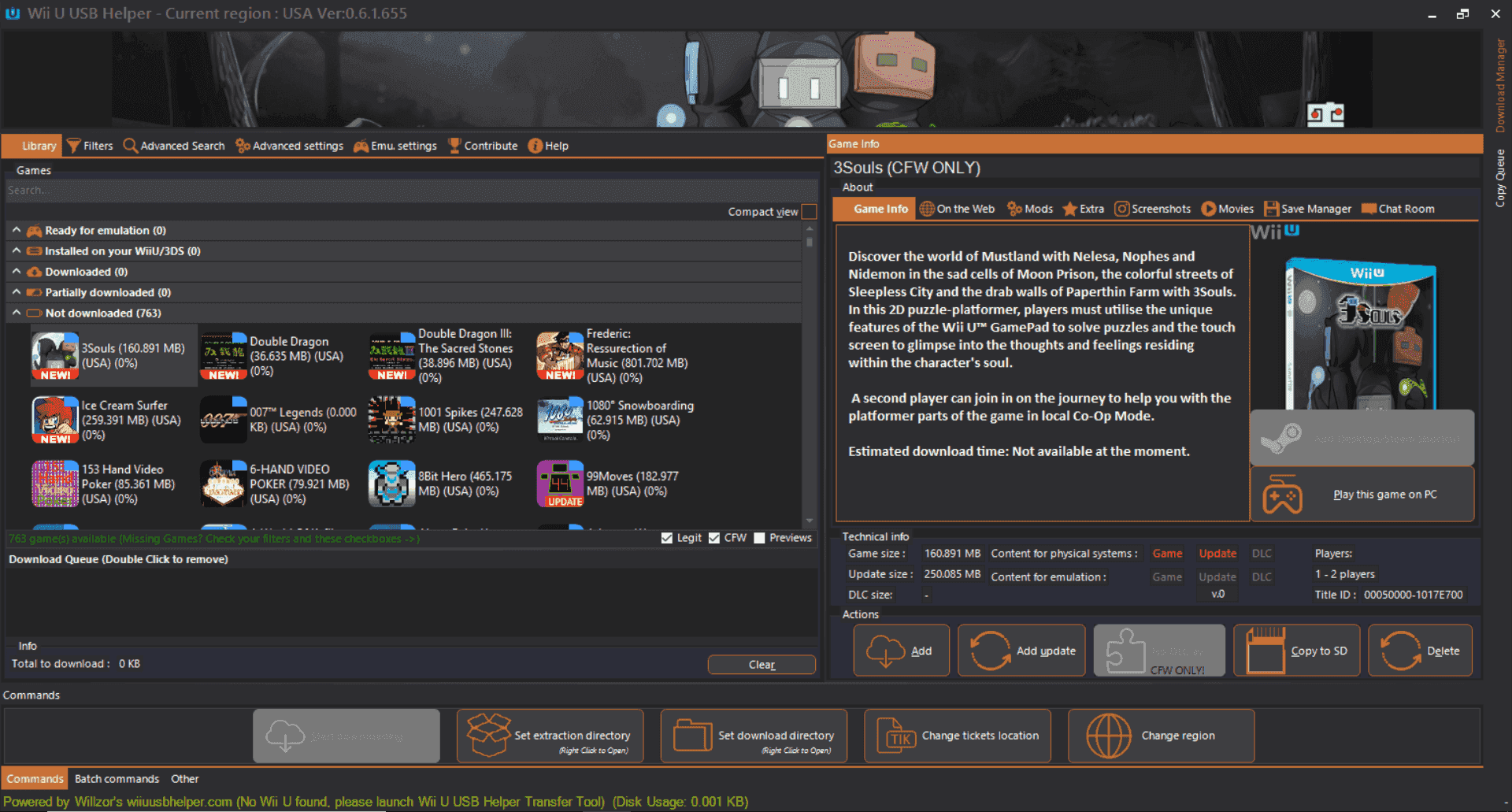Screen dimensions: 1512x812
Task: Collapse the Partially downloaded group
Action: (17, 291)
